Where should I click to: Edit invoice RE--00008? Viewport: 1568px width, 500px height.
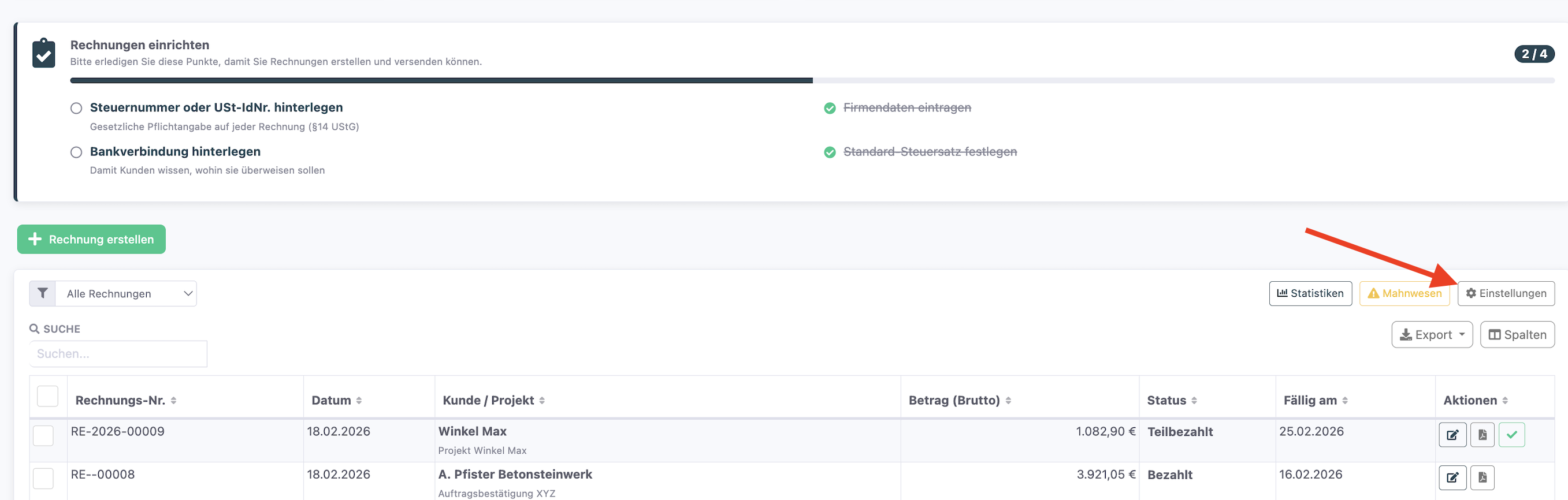pyautogui.click(x=1452, y=477)
